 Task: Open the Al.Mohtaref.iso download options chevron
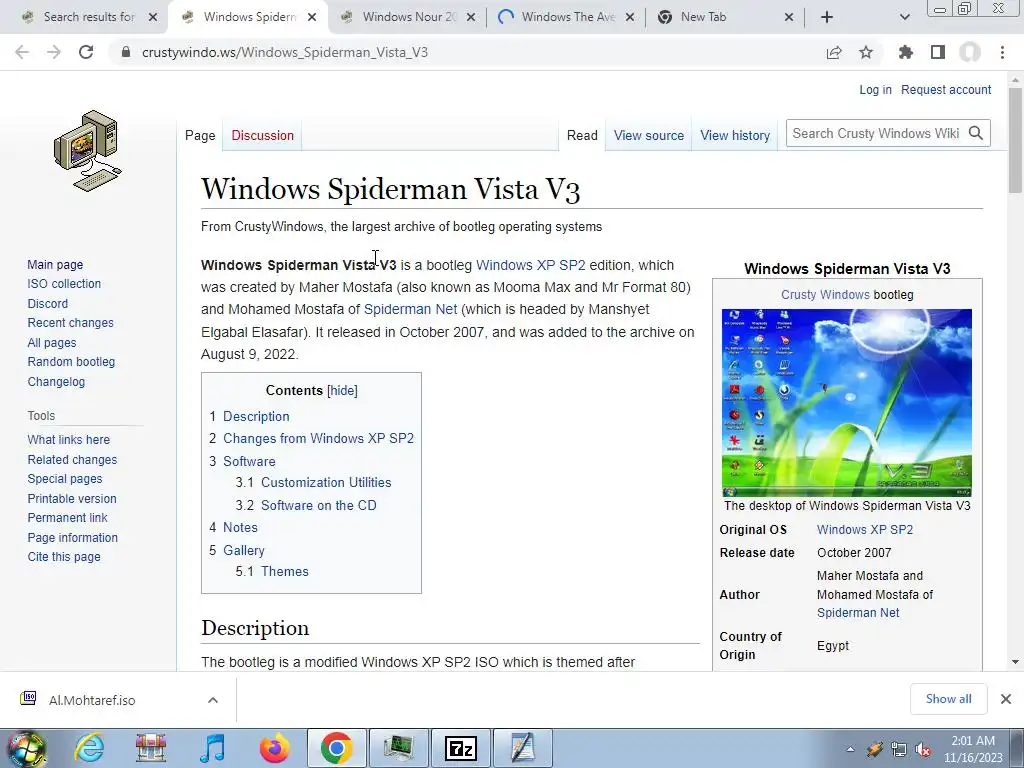[213, 699]
